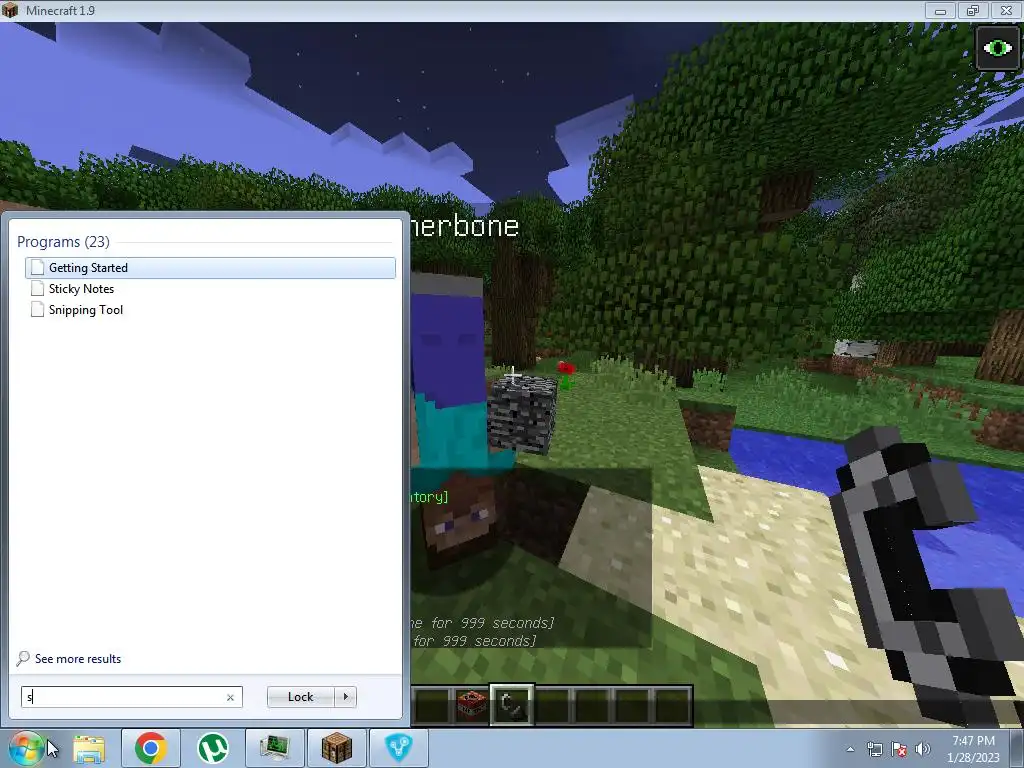Open the clock showing 7:47 PM

[973, 749]
